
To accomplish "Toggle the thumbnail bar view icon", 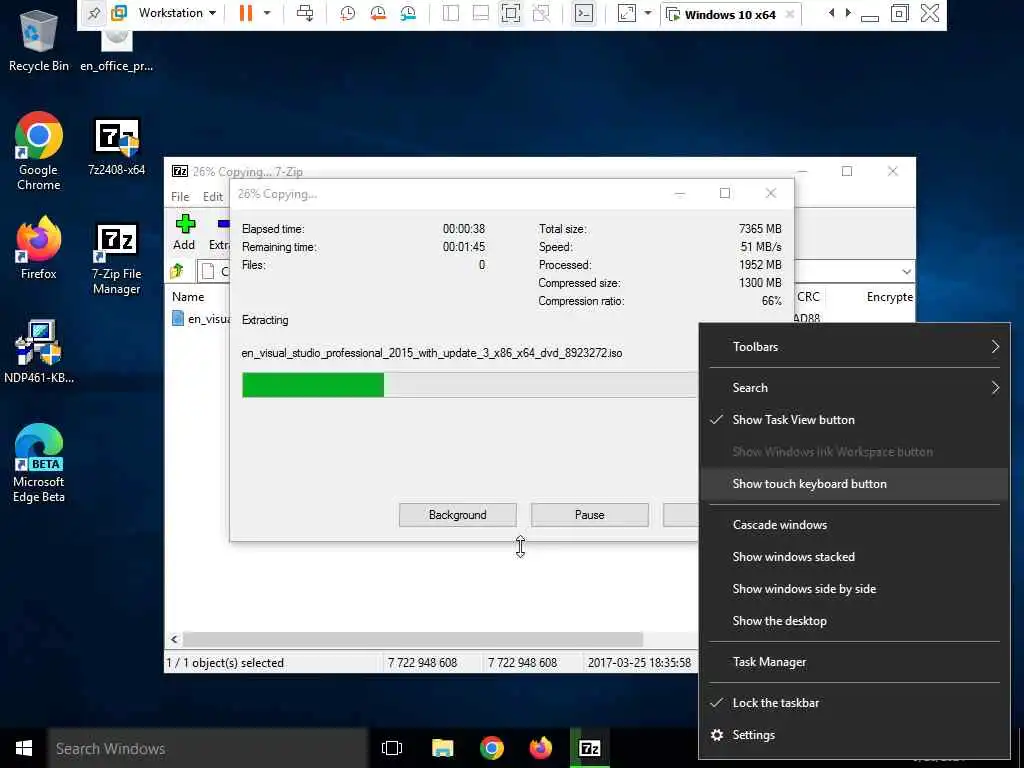I will coord(481,13).
